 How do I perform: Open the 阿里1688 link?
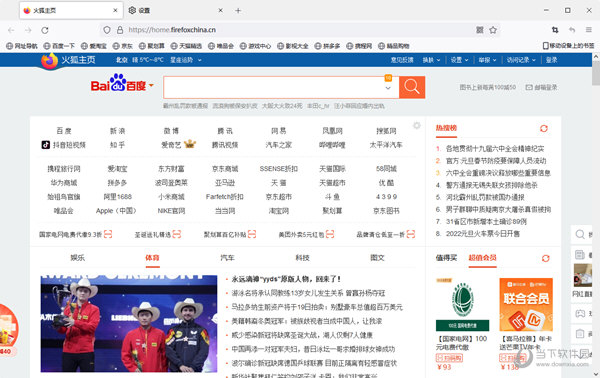coord(117,197)
